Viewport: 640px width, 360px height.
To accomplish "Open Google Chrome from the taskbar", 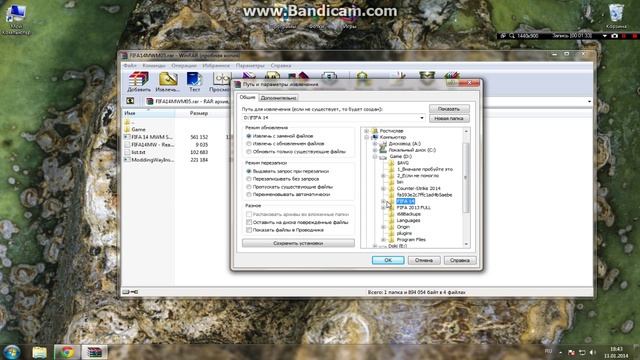I will (67, 352).
